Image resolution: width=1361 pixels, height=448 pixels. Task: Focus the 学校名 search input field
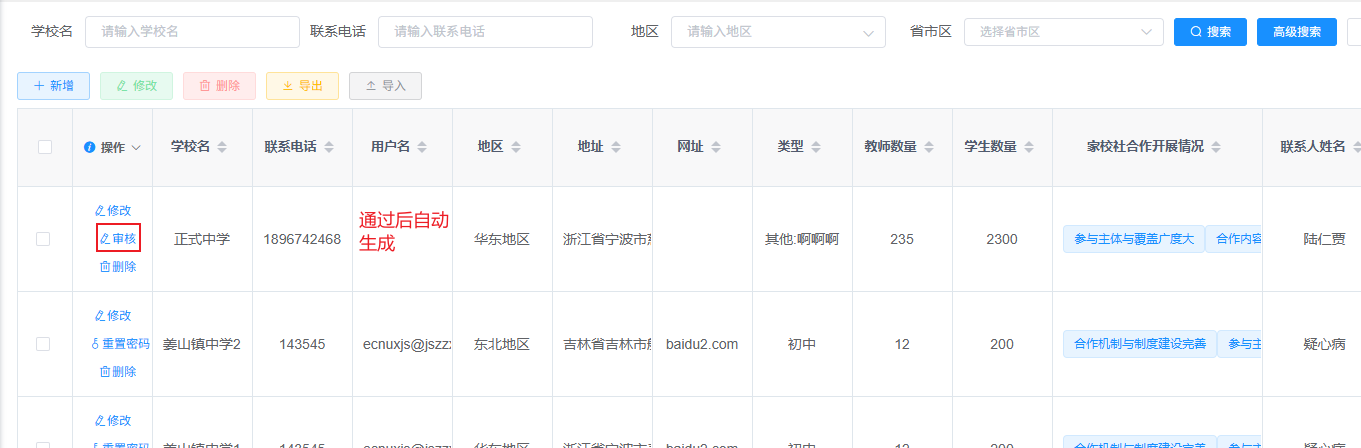point(192,32)
